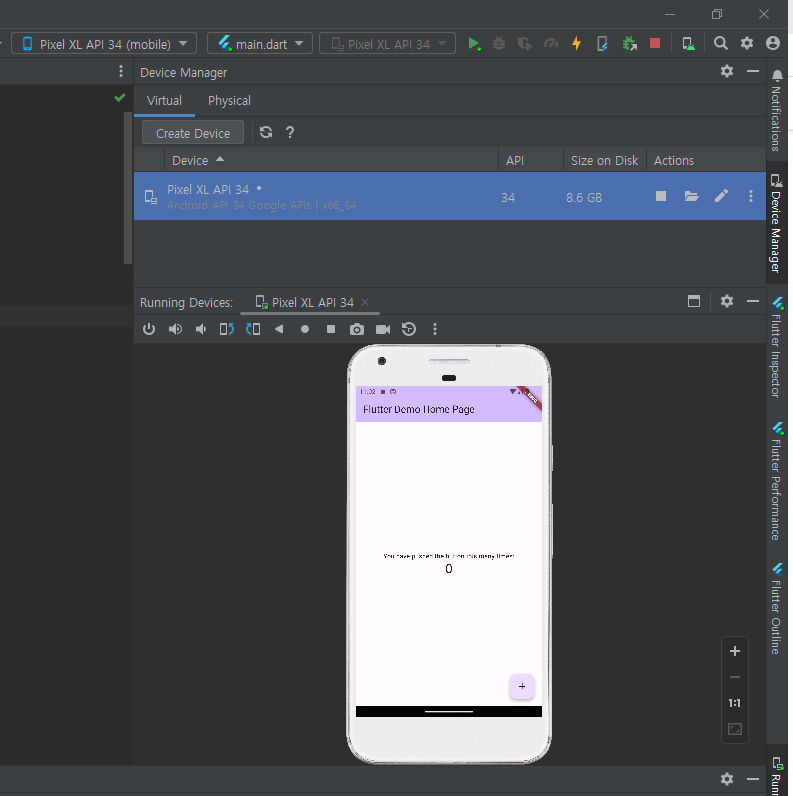This screenshot has width=793, height=796.
Task: Run main.dart with the green play icon
Action: click(x=474, y=44)
